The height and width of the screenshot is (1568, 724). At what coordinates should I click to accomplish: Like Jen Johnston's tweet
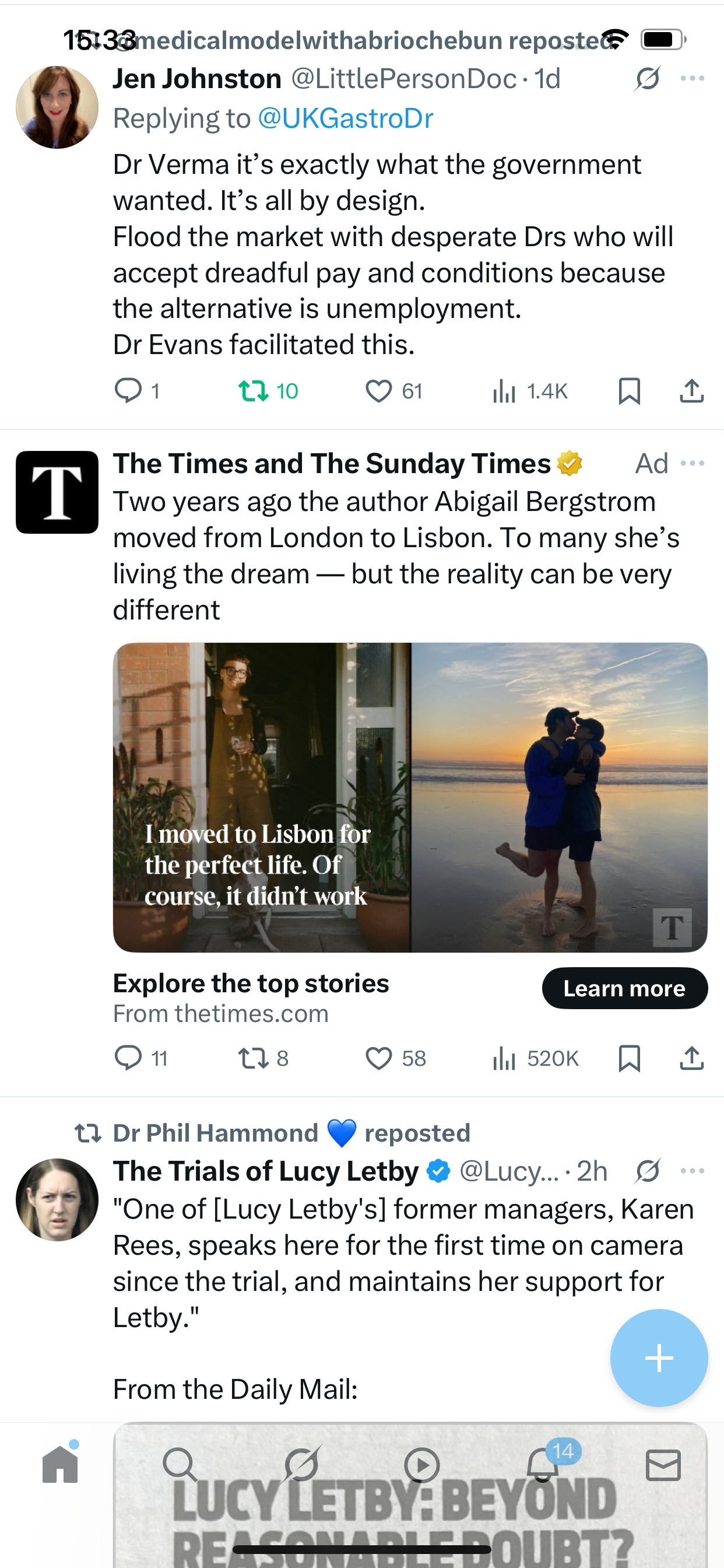coord(378,391)
